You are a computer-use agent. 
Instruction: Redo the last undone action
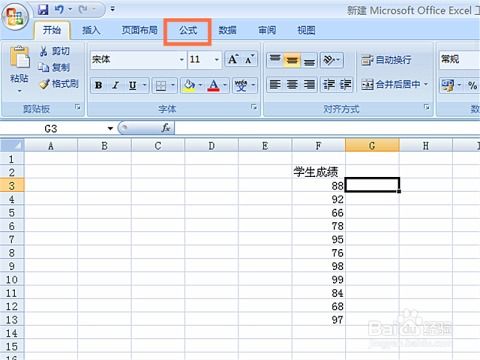83,9
